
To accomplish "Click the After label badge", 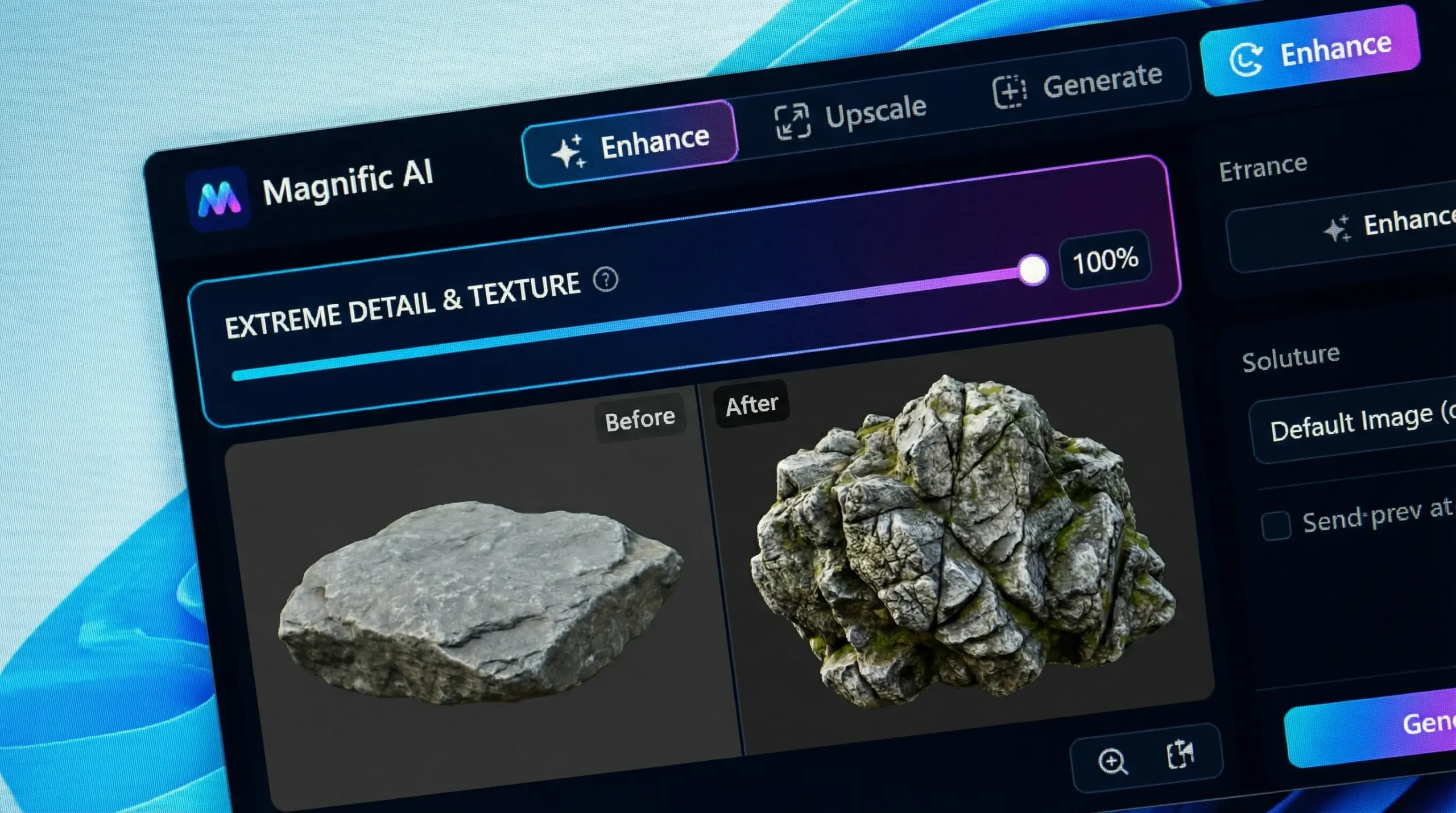I will tap(751, 405).
